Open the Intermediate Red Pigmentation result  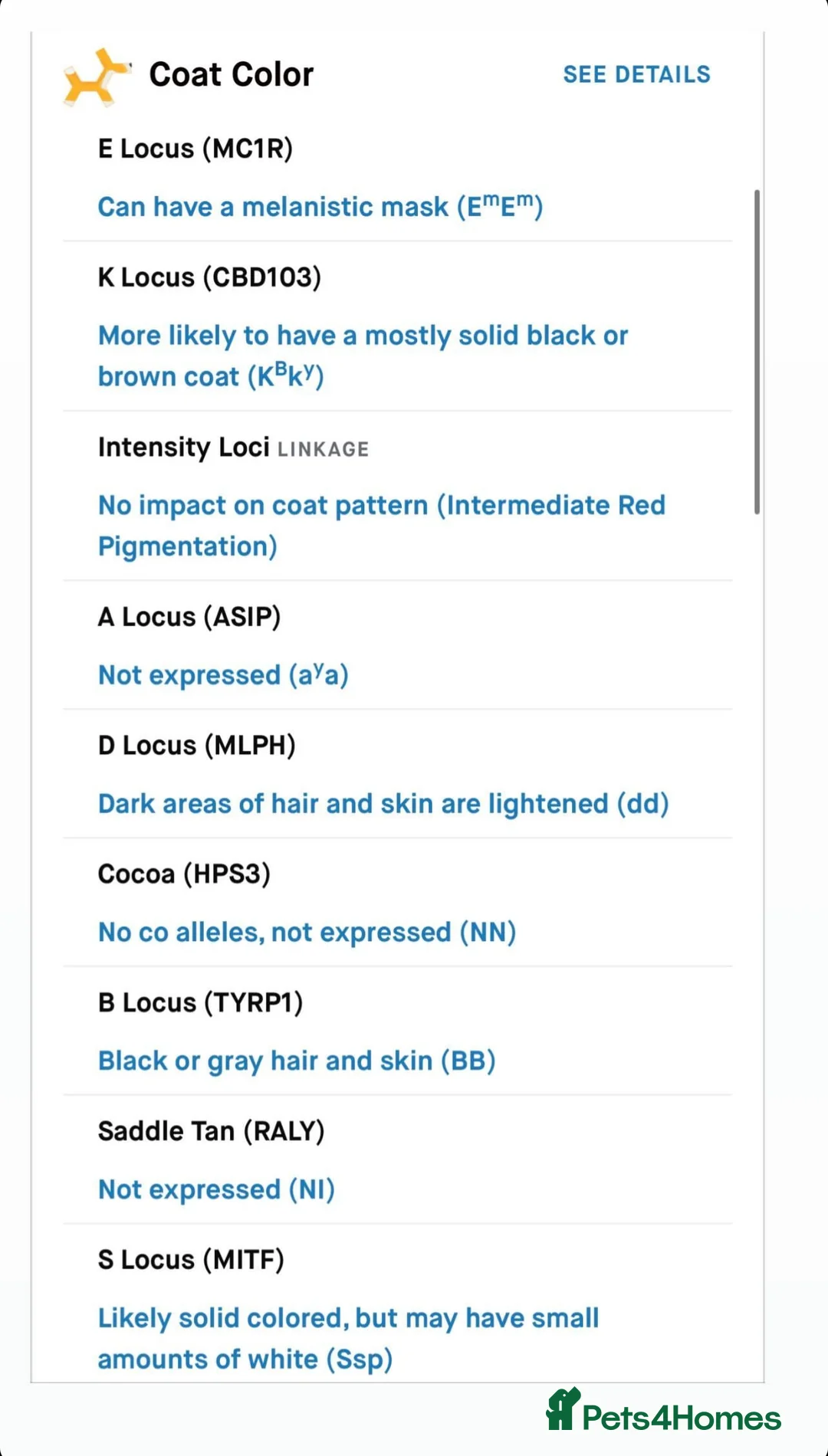tap(381, 526)
